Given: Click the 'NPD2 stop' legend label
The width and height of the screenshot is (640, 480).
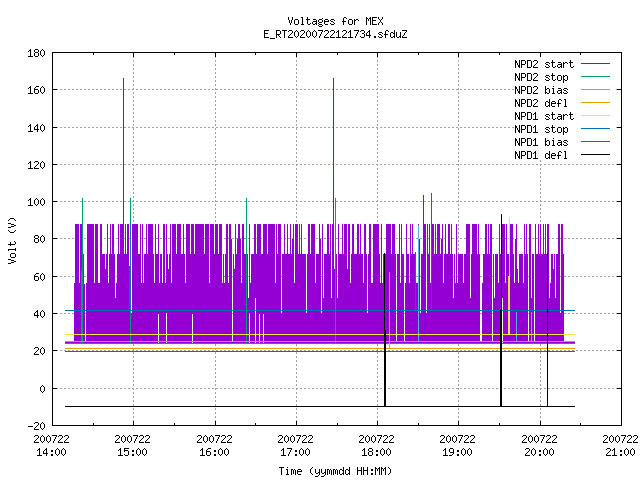Looking at the screenshot, I should pos(541,77).
